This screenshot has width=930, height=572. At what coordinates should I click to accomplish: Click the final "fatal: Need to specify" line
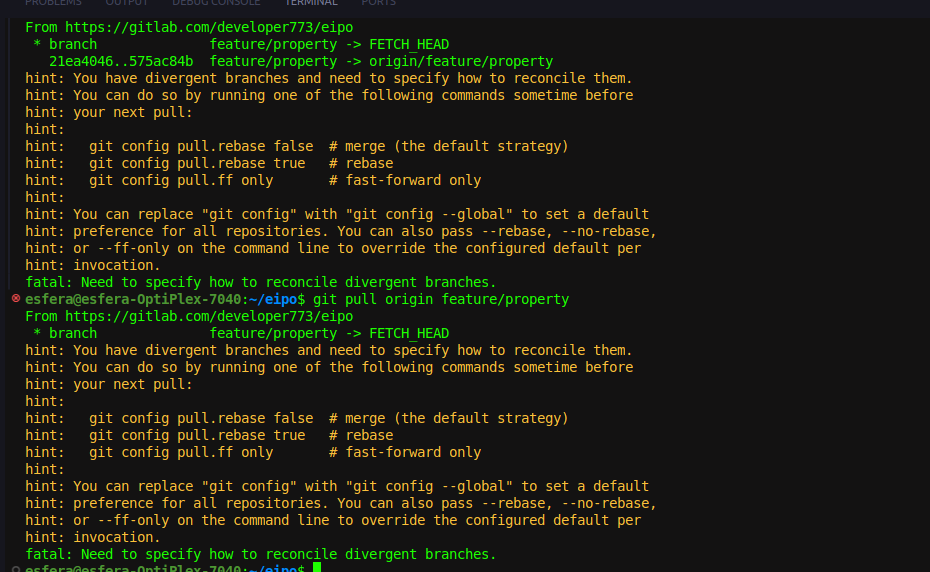[261, 554]
